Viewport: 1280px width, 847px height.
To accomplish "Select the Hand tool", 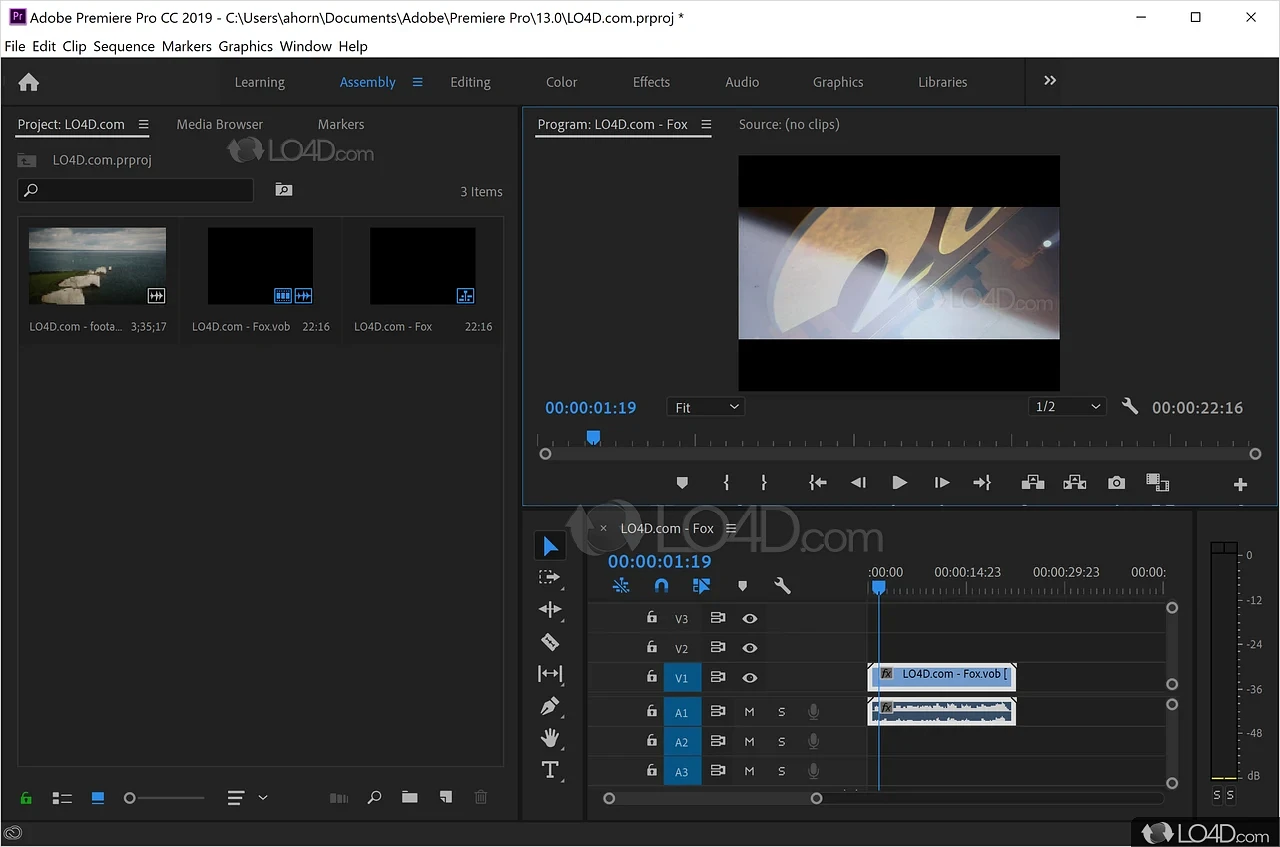I will pyautogui.click(x=550, y=738).
